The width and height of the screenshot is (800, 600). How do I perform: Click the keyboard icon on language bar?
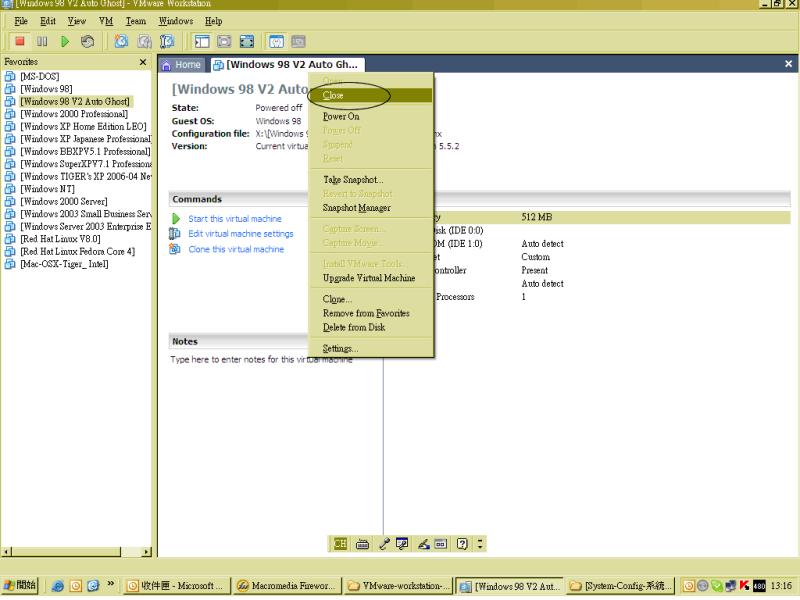click(362, 544)
